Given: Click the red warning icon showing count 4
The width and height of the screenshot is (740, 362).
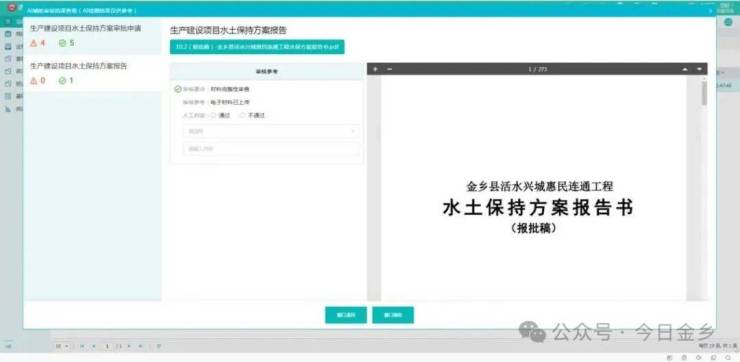Looking at the screenshot, I should 34,43.
